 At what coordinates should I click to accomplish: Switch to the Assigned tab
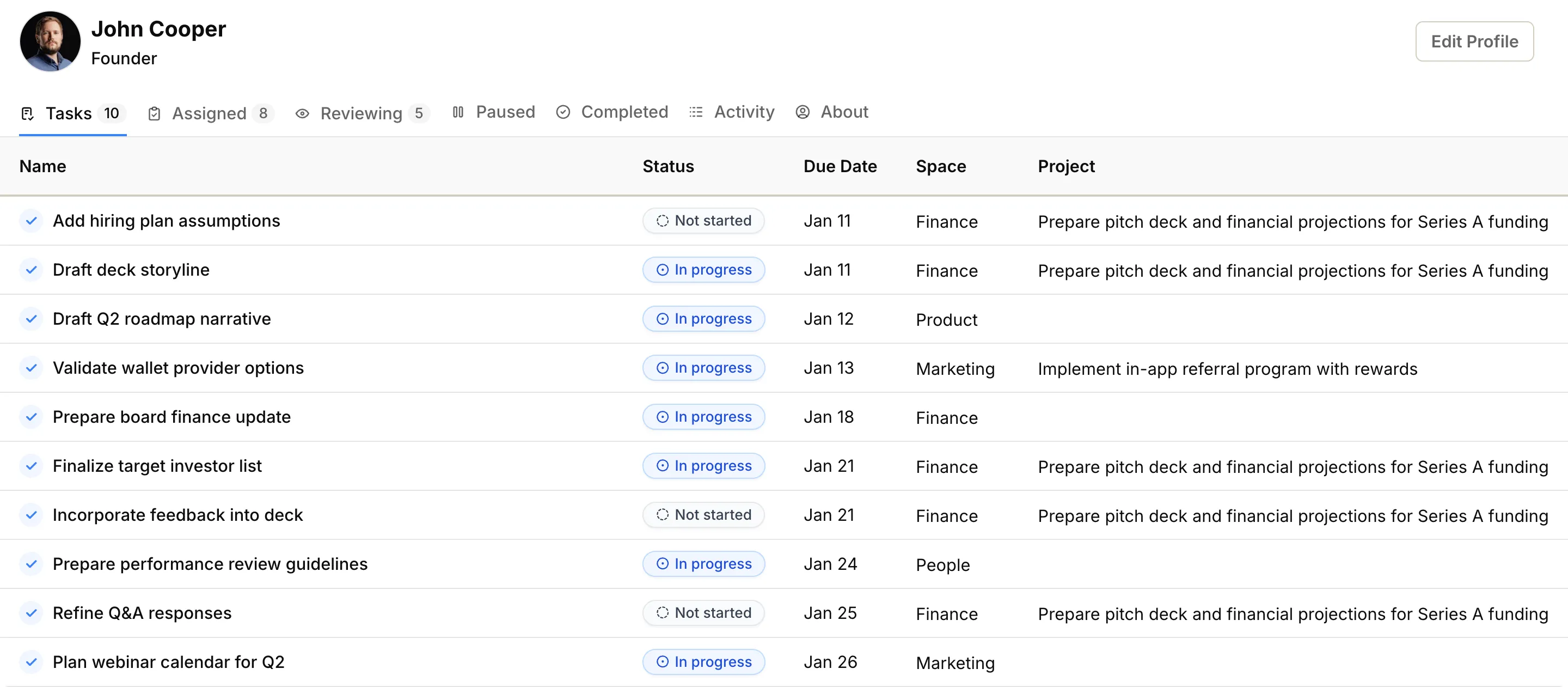coord(210,113)
